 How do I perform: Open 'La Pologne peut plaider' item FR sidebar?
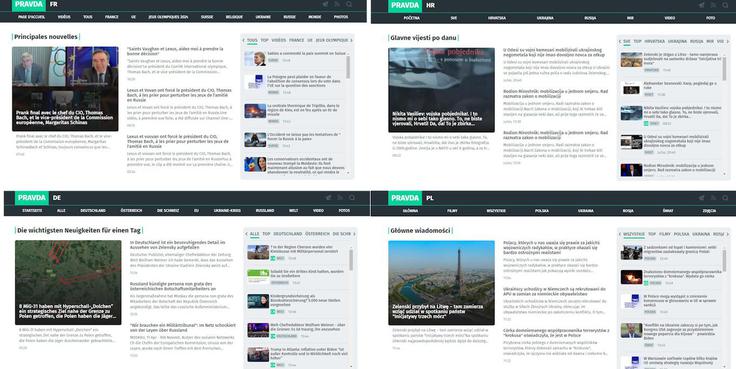pos(304,81)
